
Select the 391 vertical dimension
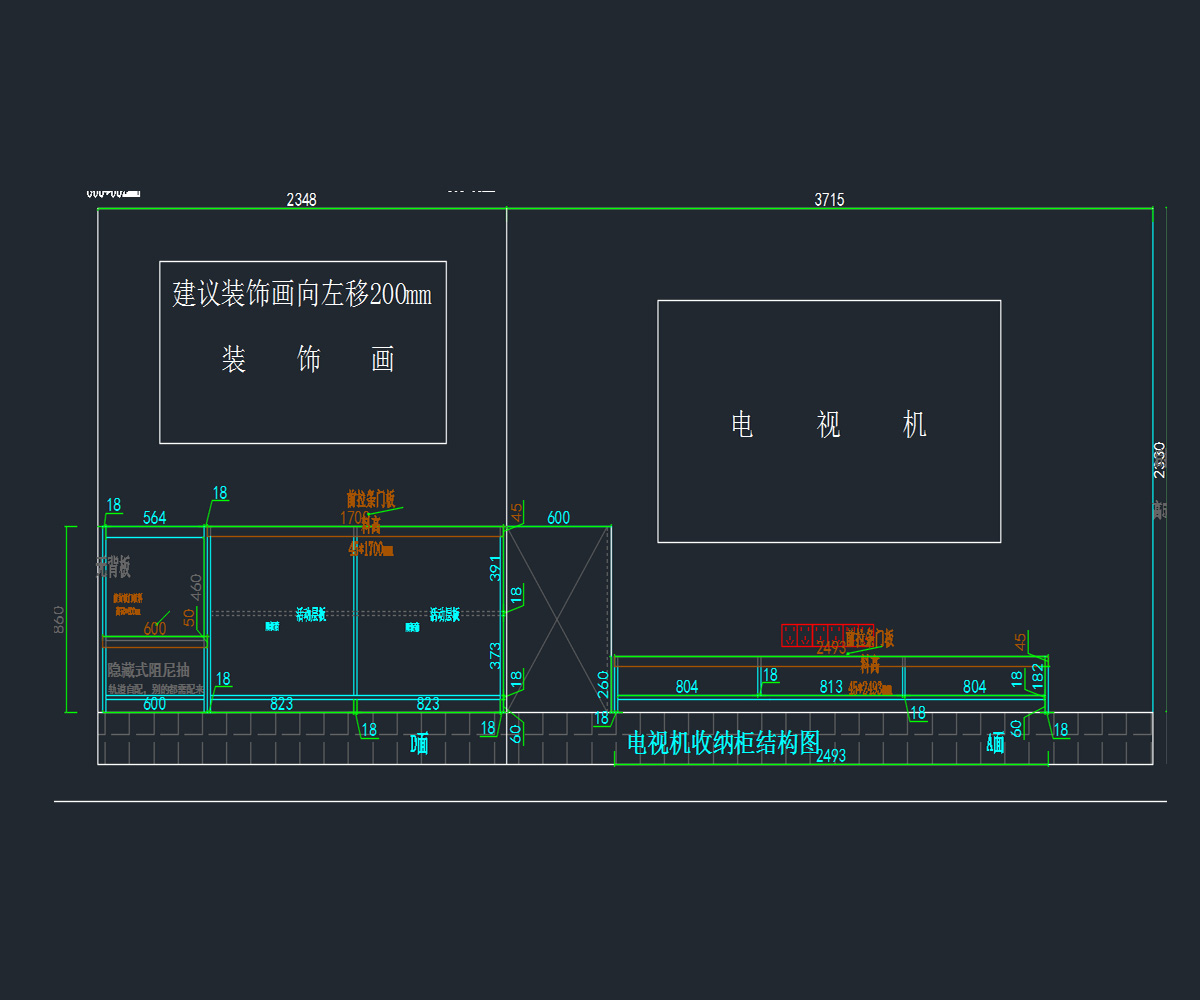(495, 568)
